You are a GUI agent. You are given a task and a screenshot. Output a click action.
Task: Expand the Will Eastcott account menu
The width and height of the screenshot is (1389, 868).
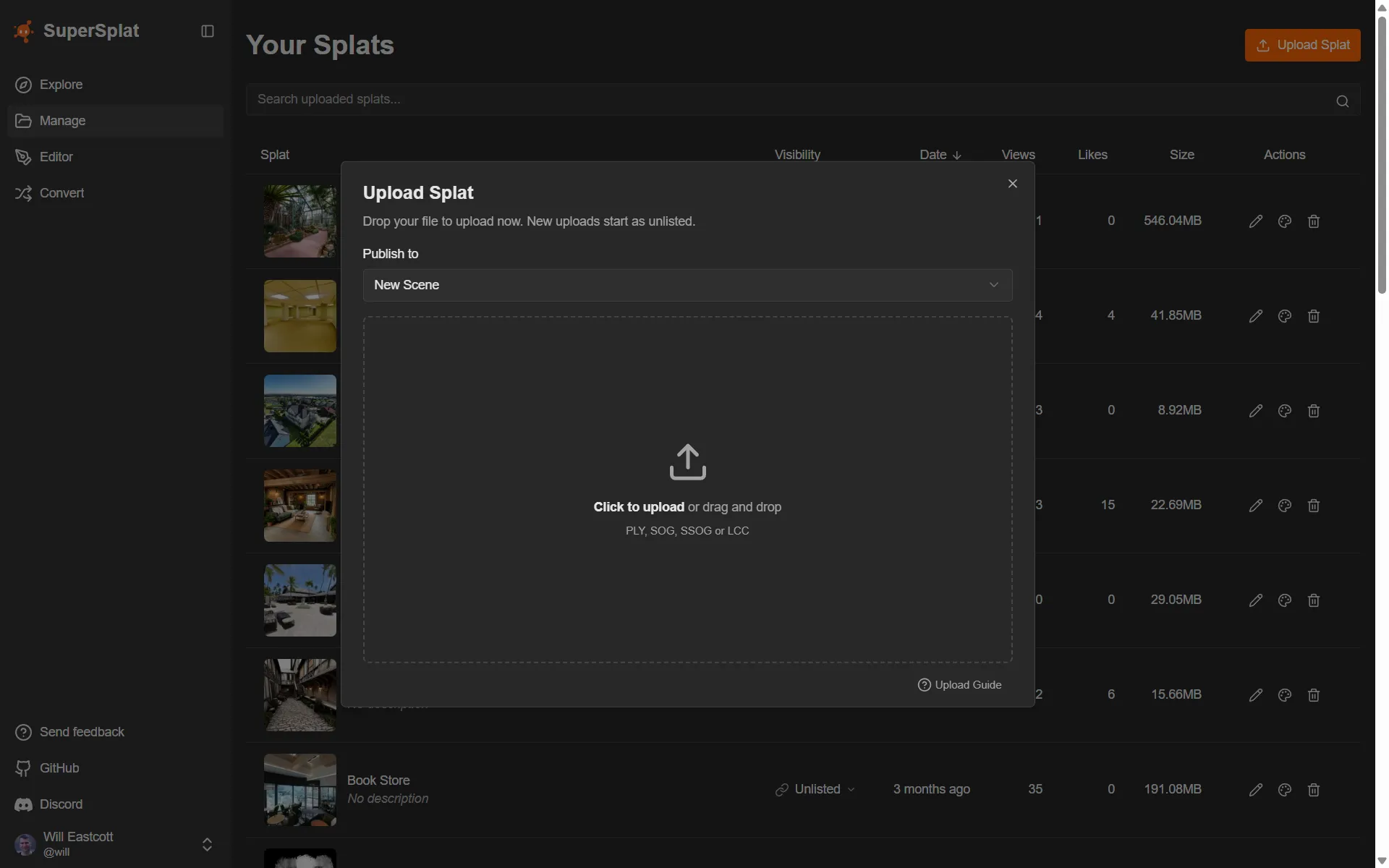click(207, 844)
